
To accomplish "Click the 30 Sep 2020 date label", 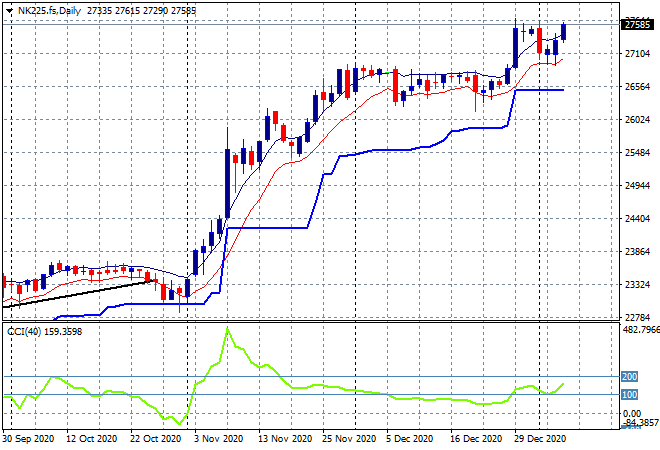I will [29, 439].
